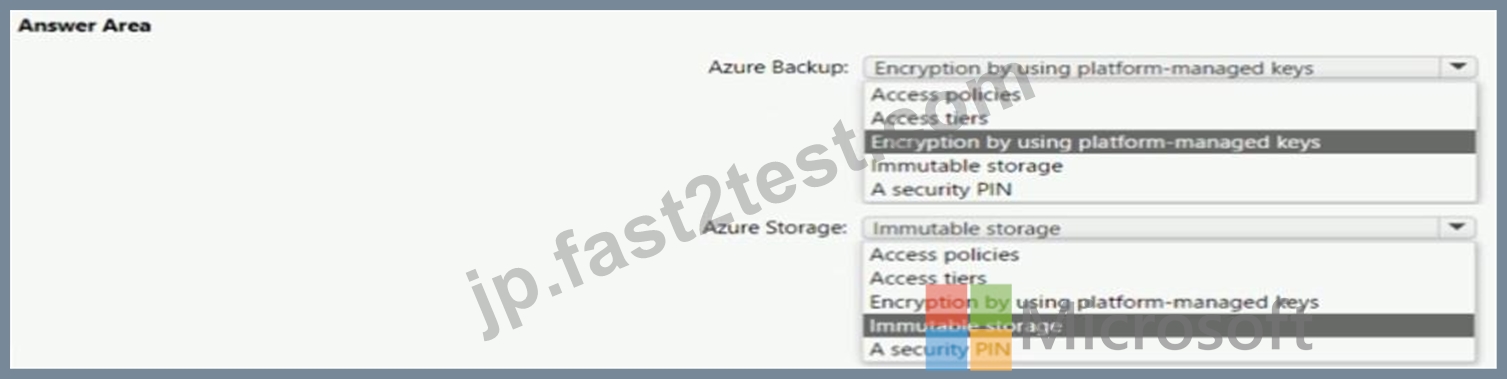Click the Azure Storage dropdown arrow

[1457, 228]
